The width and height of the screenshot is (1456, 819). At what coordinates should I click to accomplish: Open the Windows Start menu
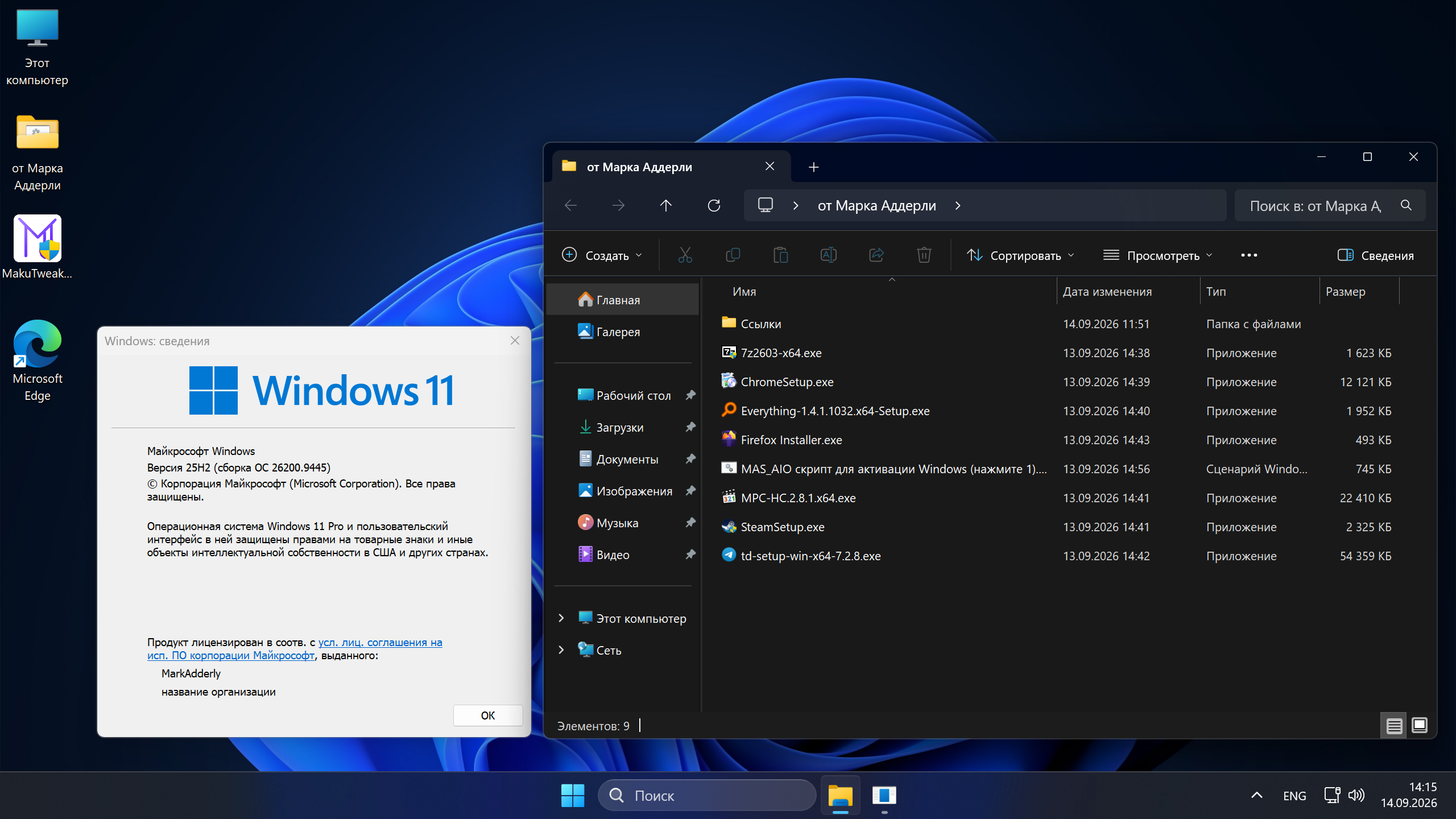pos(572,795)
